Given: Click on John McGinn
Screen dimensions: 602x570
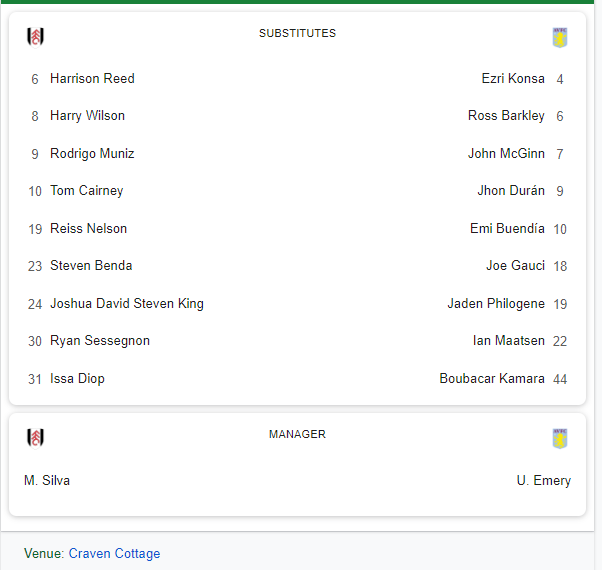Looking at the screenshot, I should point(506,154).
